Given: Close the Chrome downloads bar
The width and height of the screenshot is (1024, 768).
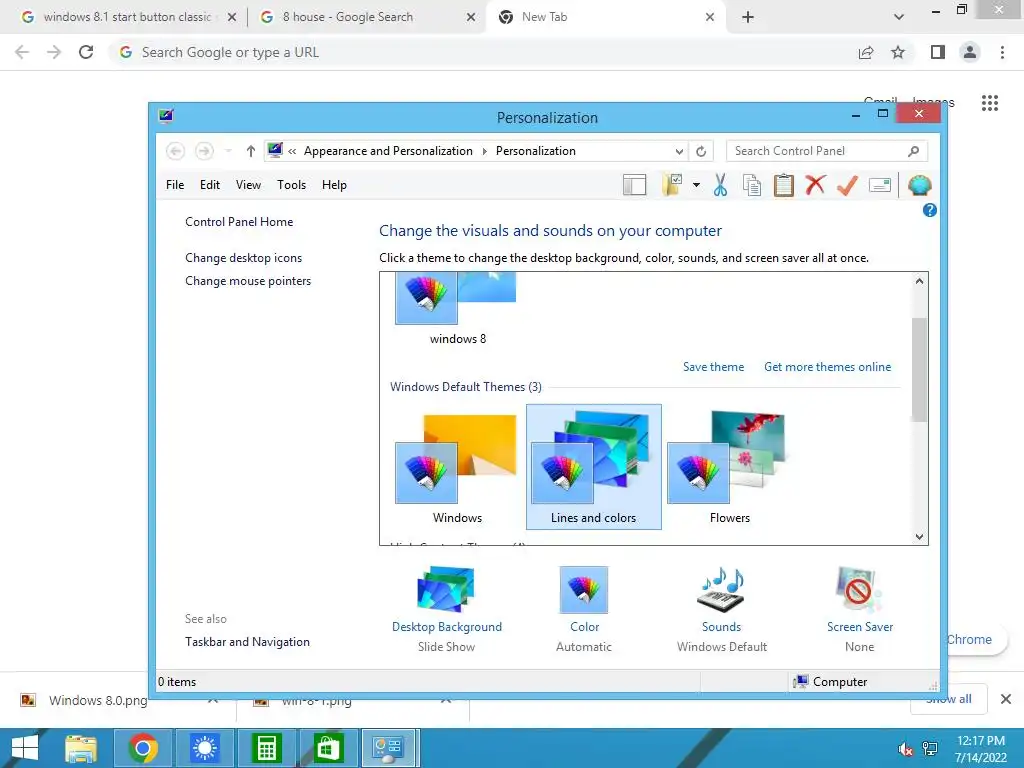Looking at the screenshot, I should (1006, 699).
